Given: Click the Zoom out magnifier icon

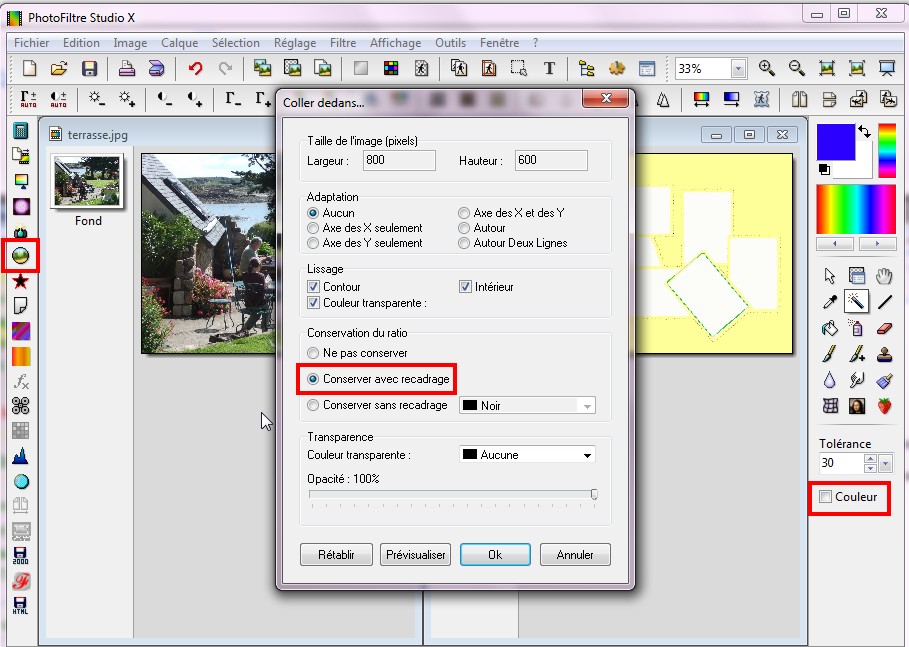Looking at the screenshot, I should (797, 68).
